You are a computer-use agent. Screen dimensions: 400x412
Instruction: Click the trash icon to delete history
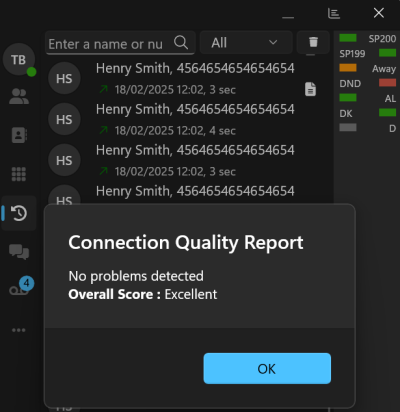(x=313, y=42)
